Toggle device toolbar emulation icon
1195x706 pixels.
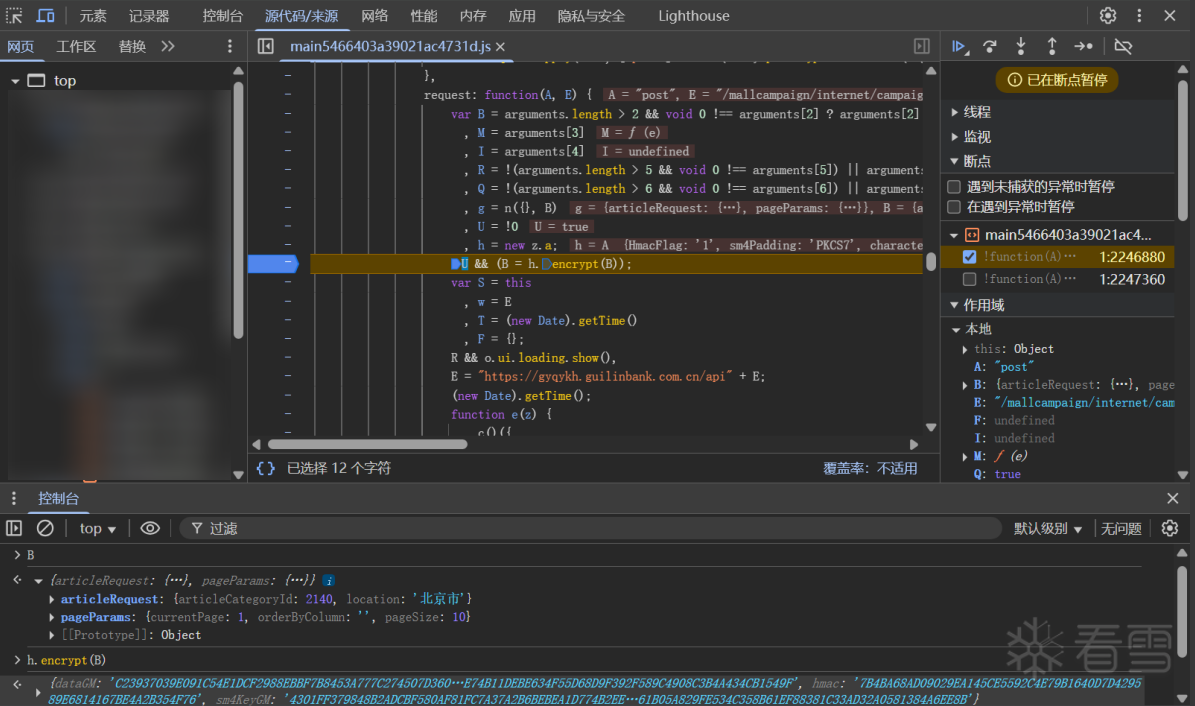46,16
